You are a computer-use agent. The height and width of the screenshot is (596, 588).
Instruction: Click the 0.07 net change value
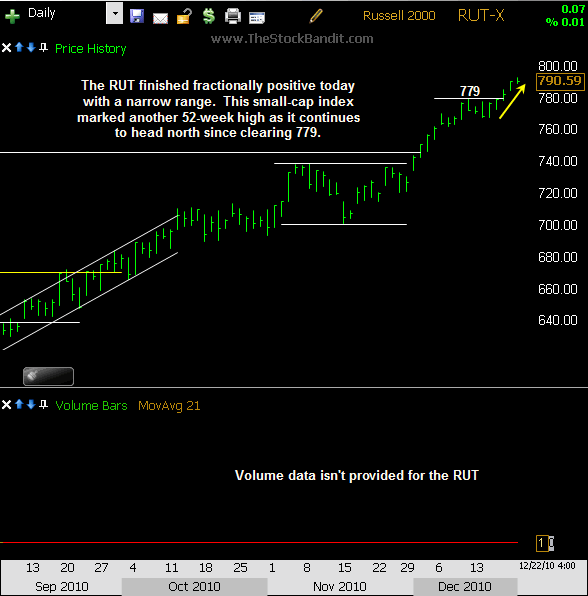tap(573, 9)
